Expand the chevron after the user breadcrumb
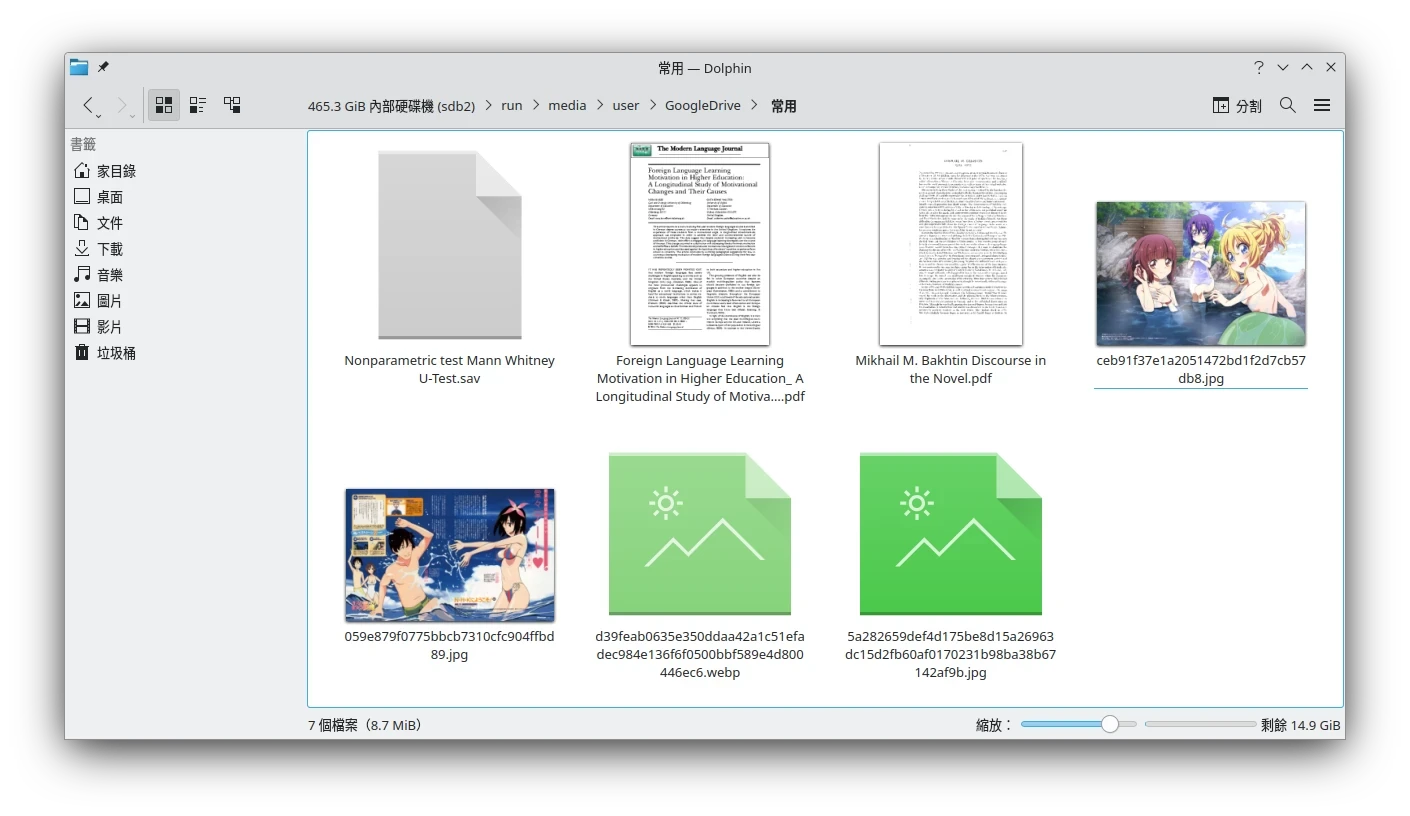The height and width of the screenshot is (816, 1410). (x=653, y=106)
